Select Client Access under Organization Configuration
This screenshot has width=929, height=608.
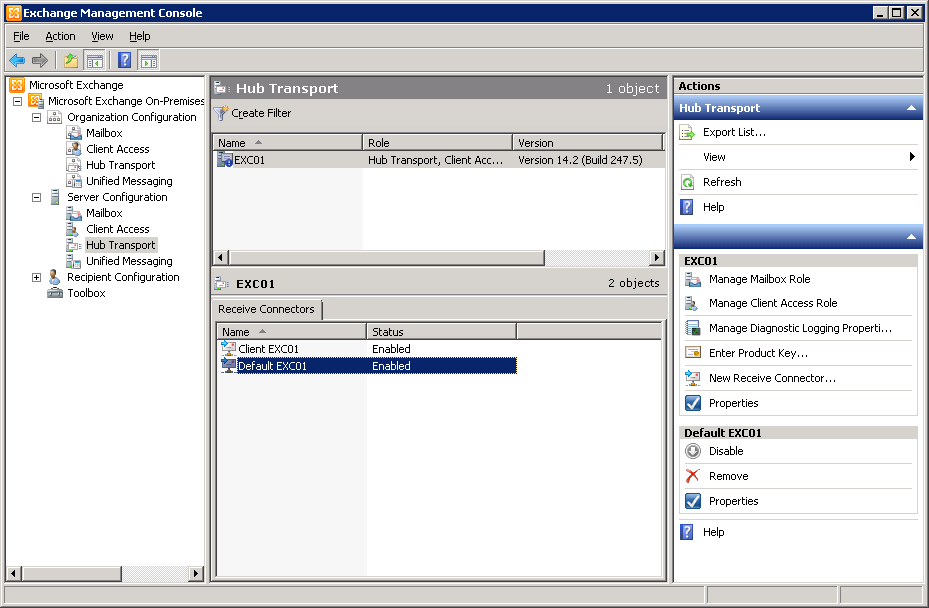tap(117, 149)
